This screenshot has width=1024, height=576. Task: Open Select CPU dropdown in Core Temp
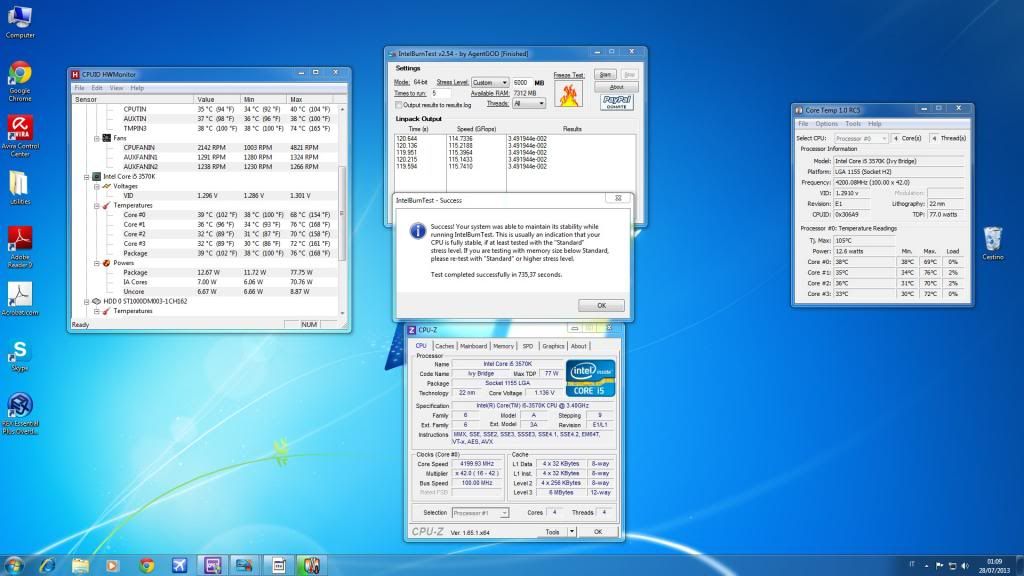[x=861, y=138]
